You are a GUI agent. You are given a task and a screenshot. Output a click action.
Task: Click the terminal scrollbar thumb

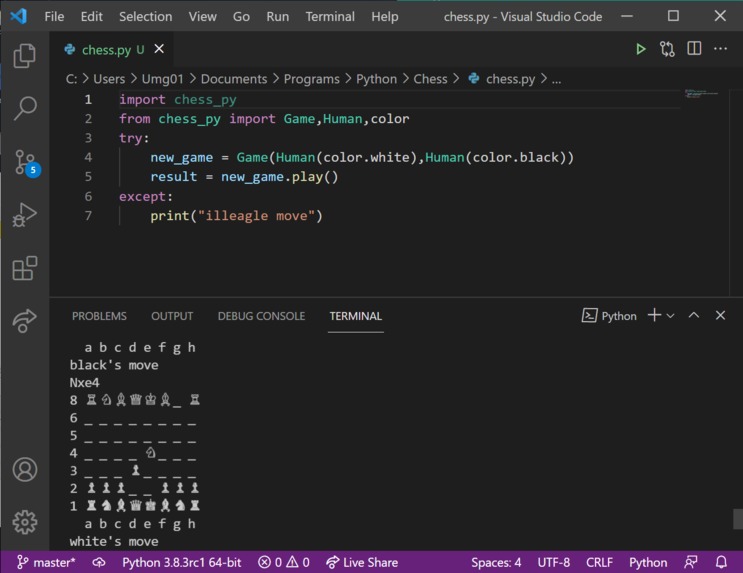pos(738,519)
